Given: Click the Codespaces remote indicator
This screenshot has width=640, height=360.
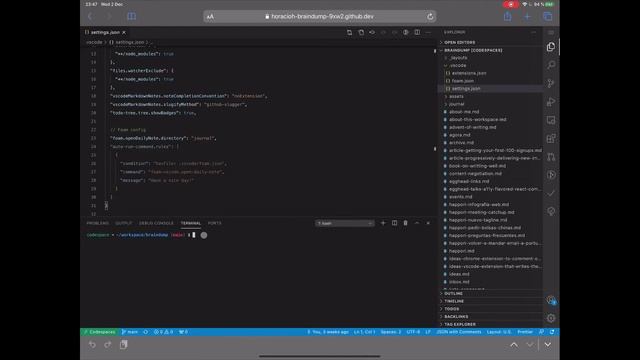Looking at the screenshot, I should click(x=99, y=332).
